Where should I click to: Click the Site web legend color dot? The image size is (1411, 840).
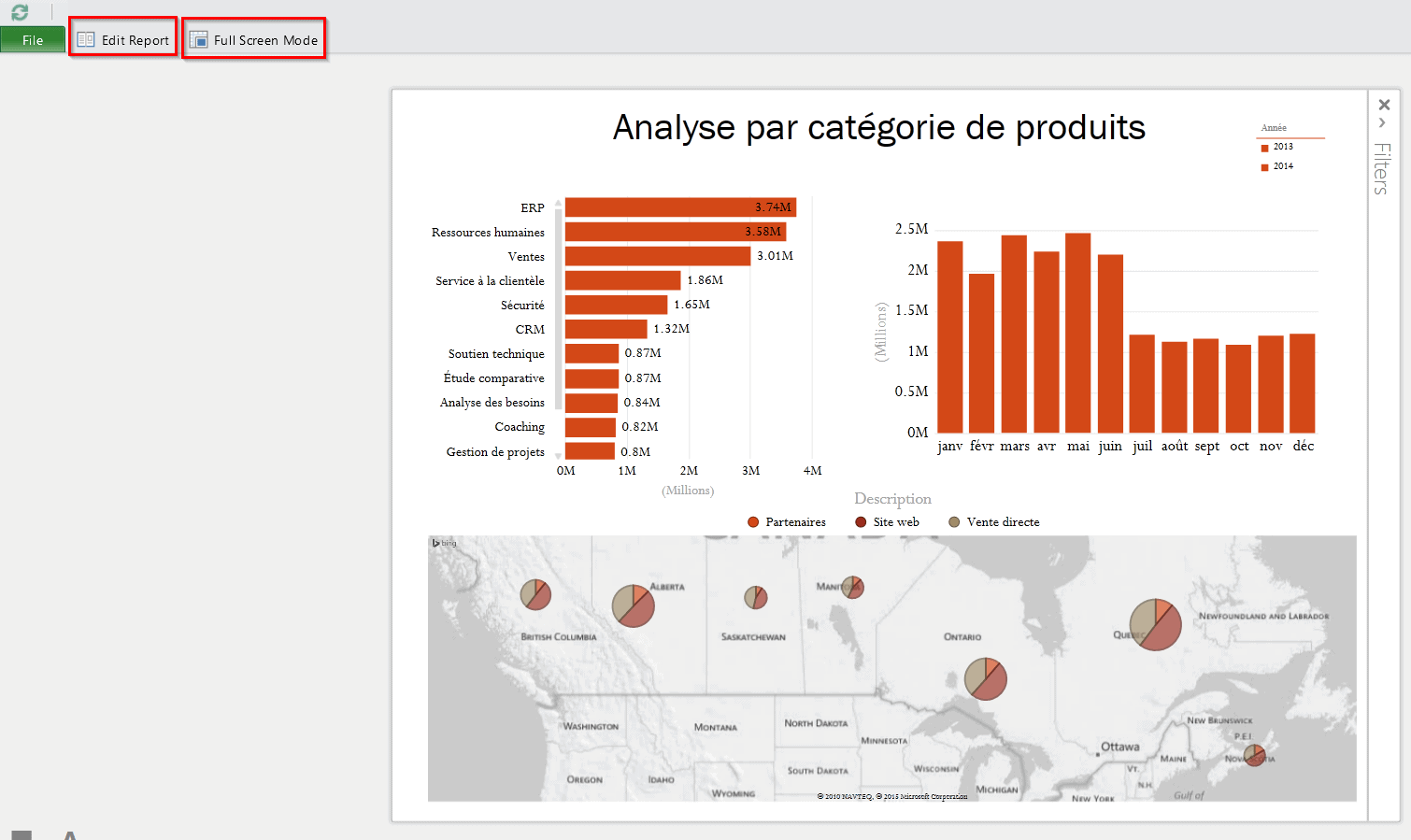[x=861, y=522]
